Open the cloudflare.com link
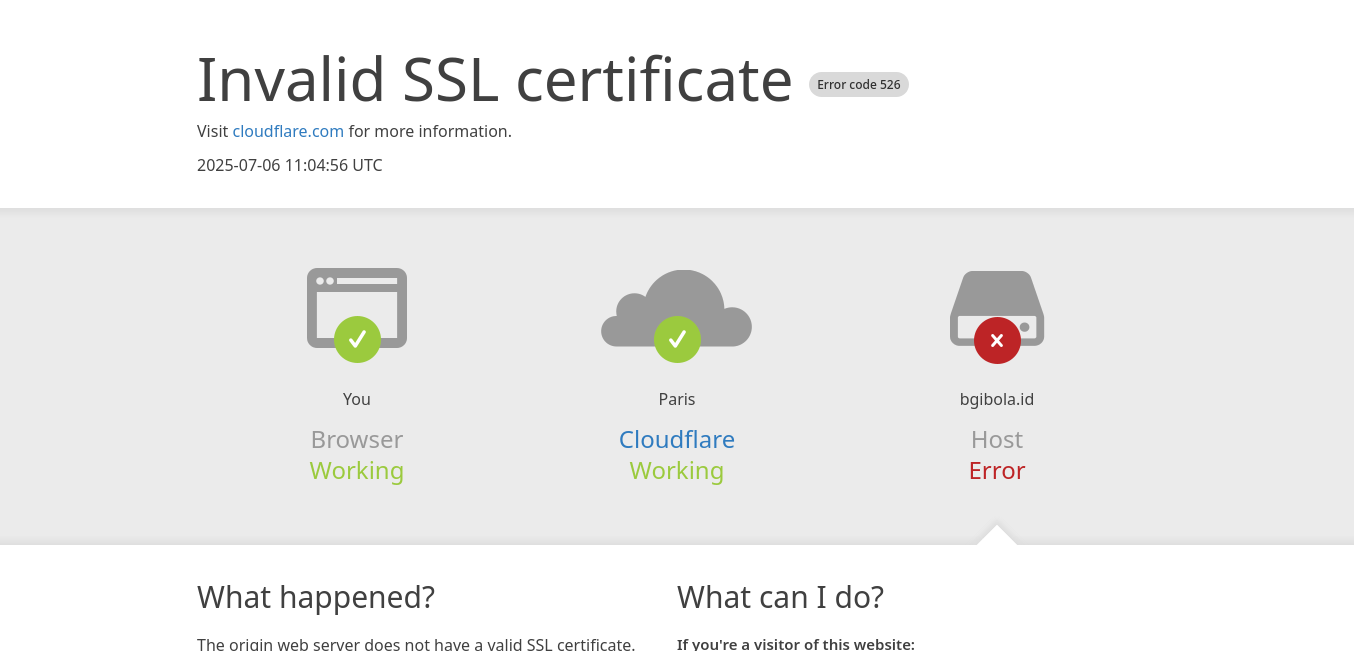Screen dimensions: 1366x651 [x=288, y=131]
